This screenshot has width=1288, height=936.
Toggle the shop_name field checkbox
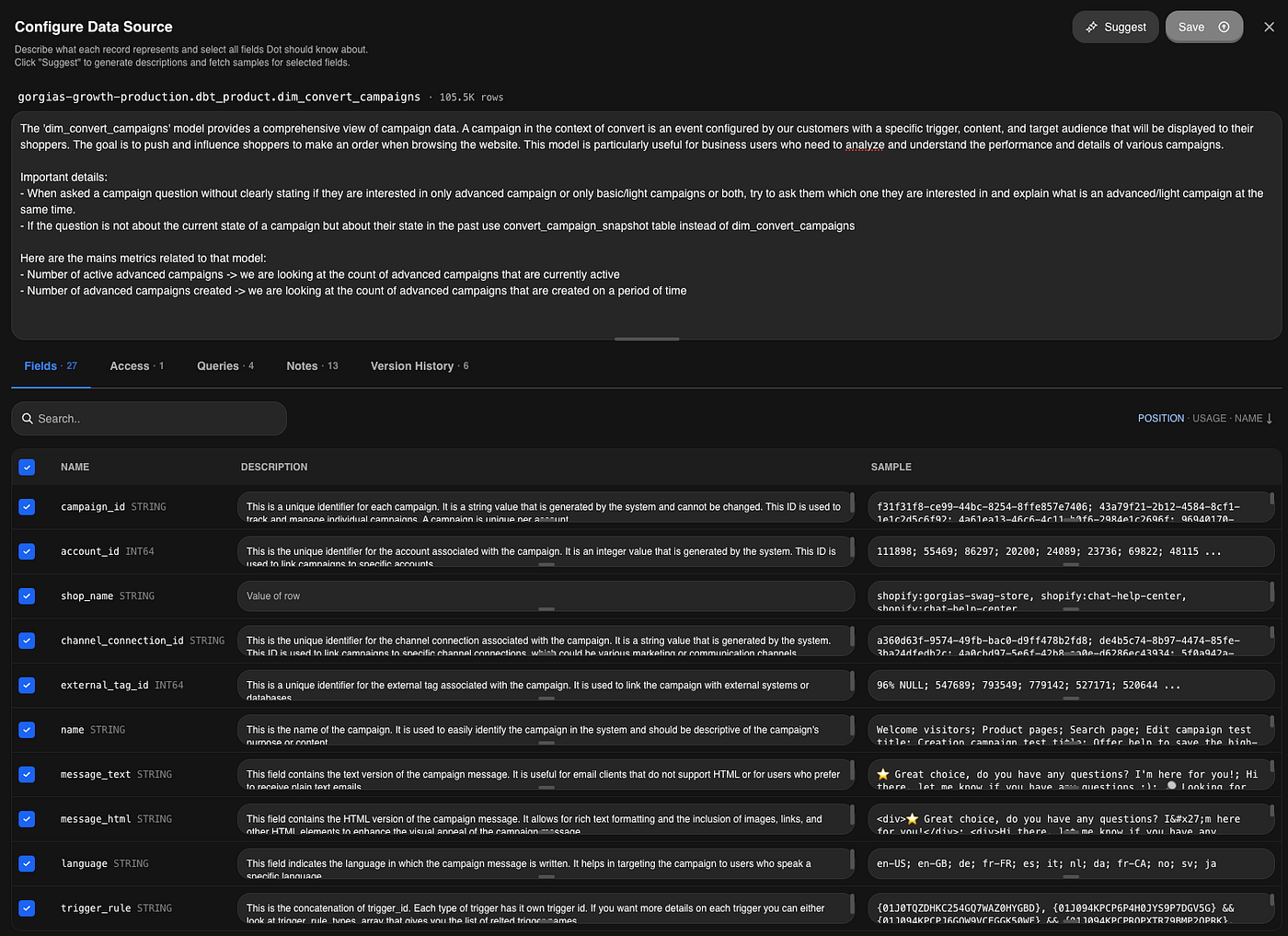click(27, 596)
